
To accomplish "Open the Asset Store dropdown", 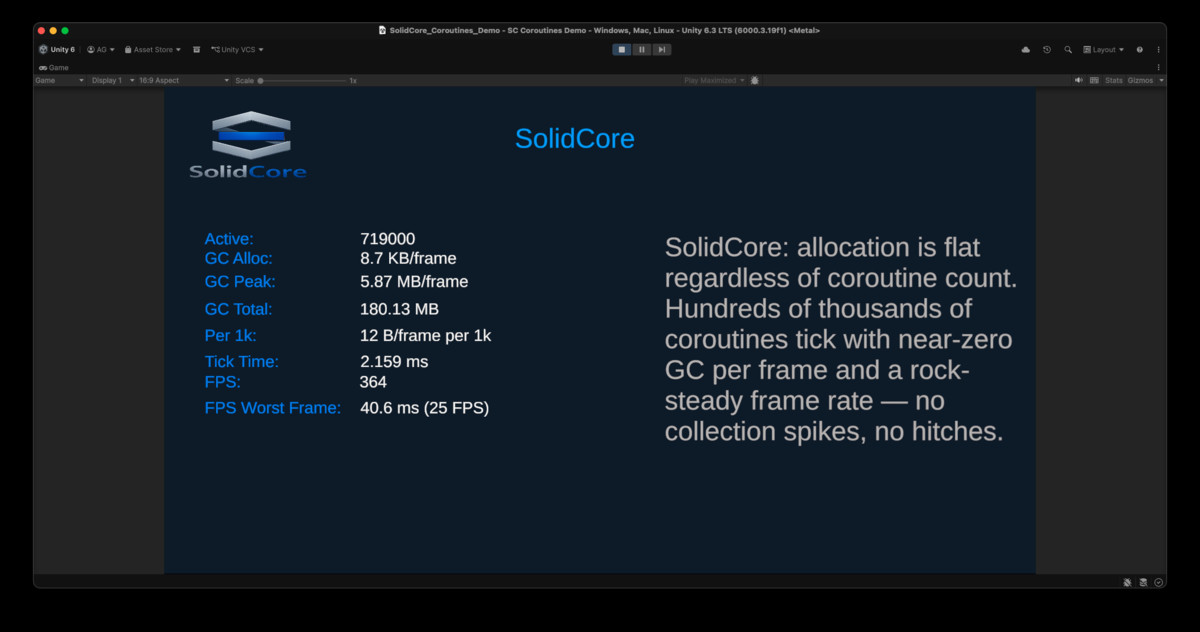I will coord(153,49).
